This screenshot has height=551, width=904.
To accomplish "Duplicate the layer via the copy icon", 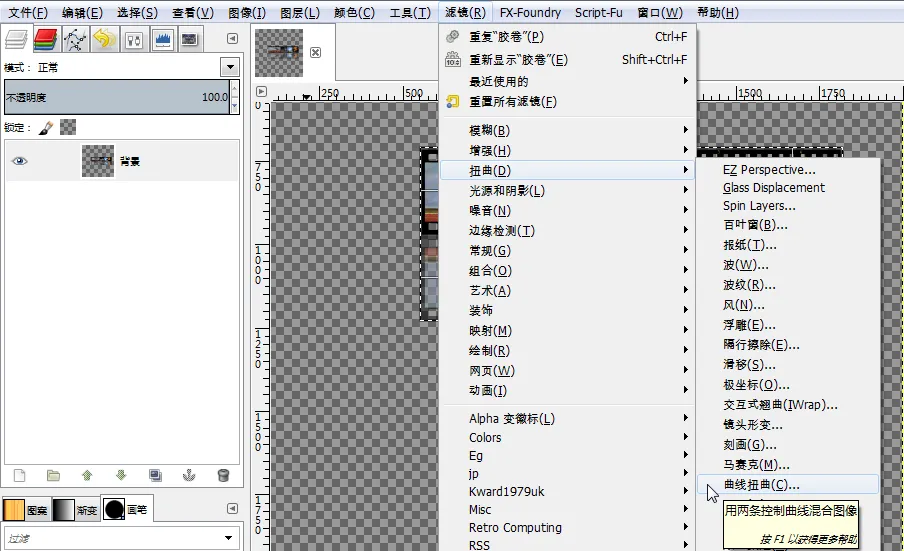I will (155, 475).
